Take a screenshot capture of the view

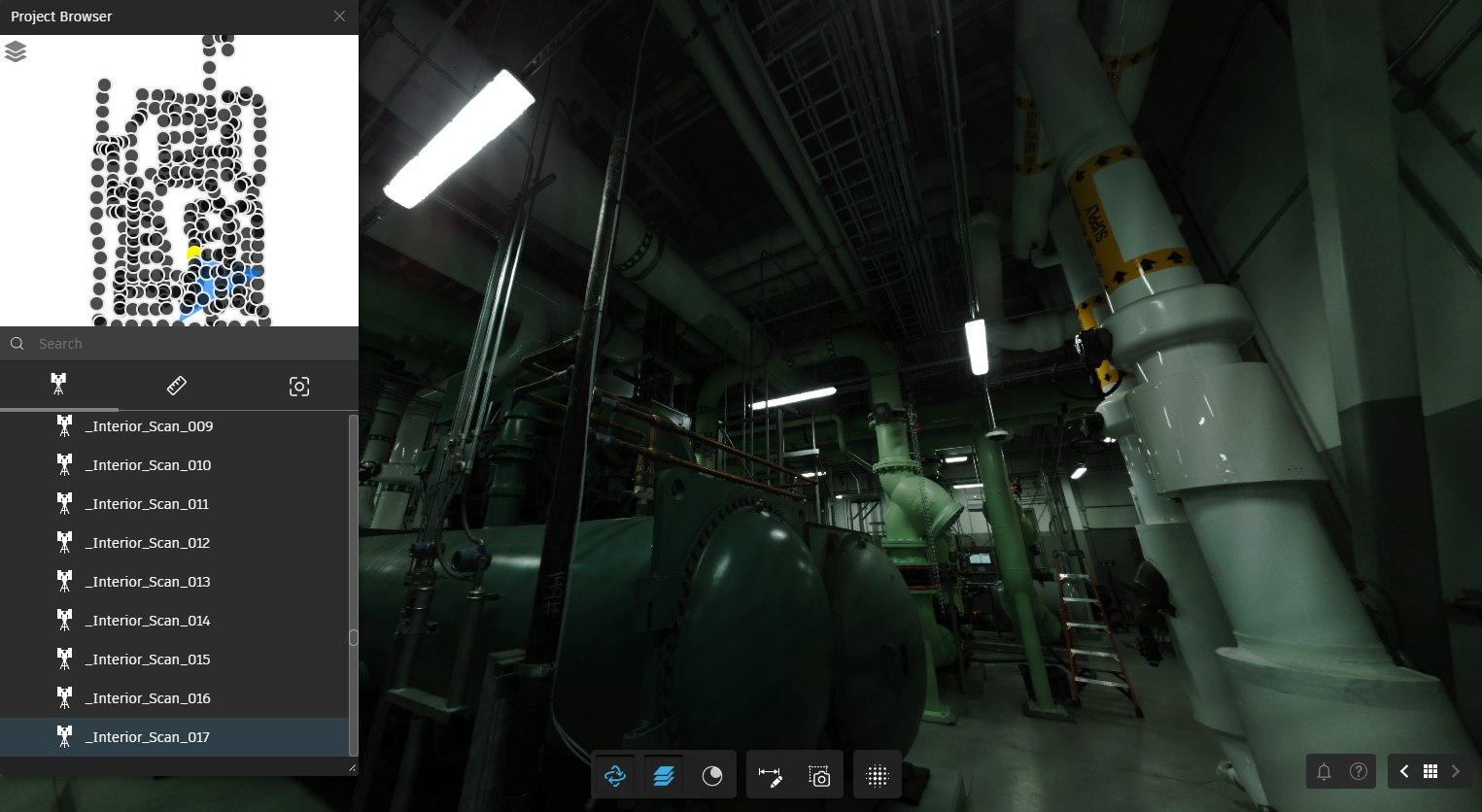click(x=819, y=774)
